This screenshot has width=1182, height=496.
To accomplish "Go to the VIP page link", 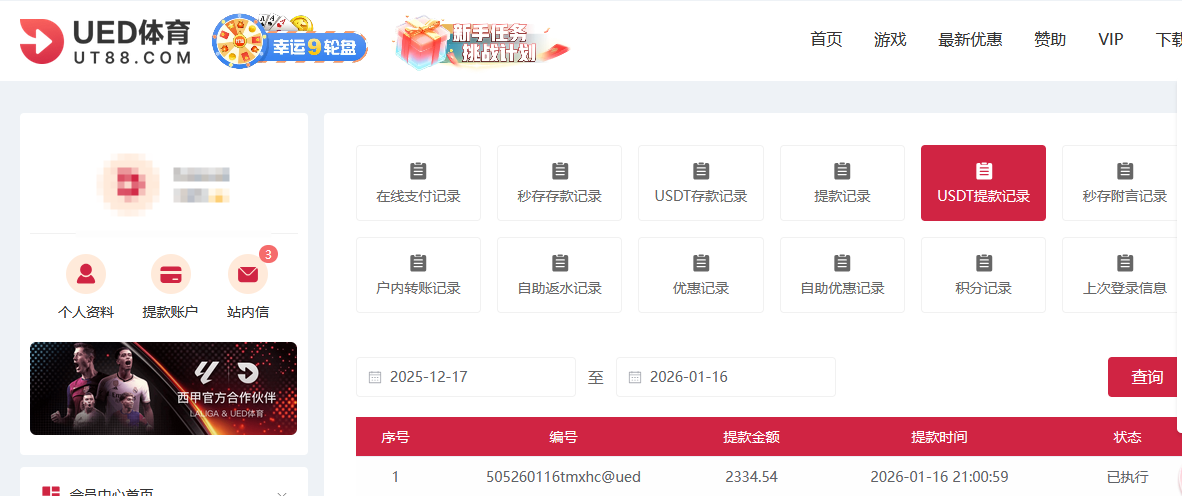I will (1110, 40).
